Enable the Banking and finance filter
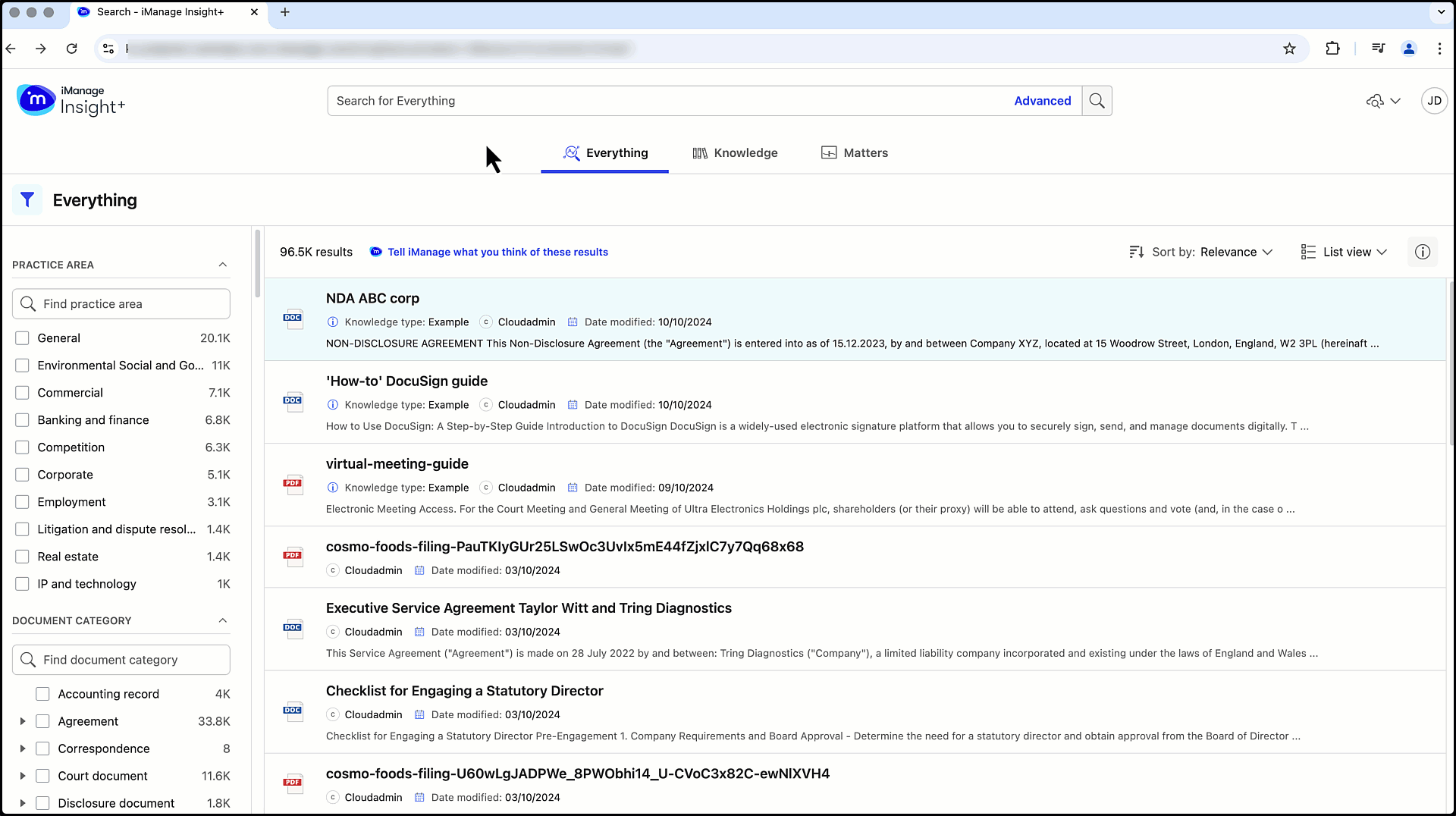The width and height of the screenshot is (1456, 816). click(22, 419)
